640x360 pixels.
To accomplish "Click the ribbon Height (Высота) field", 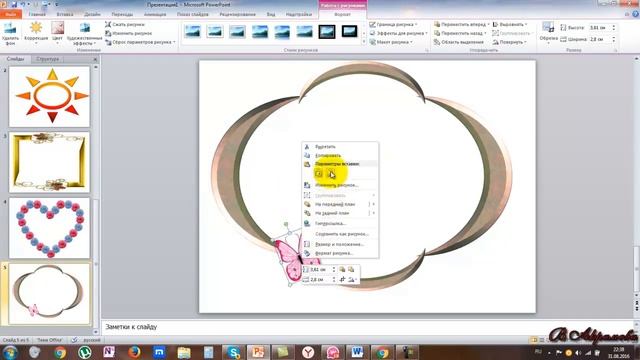I will click(x=599, y=28).
